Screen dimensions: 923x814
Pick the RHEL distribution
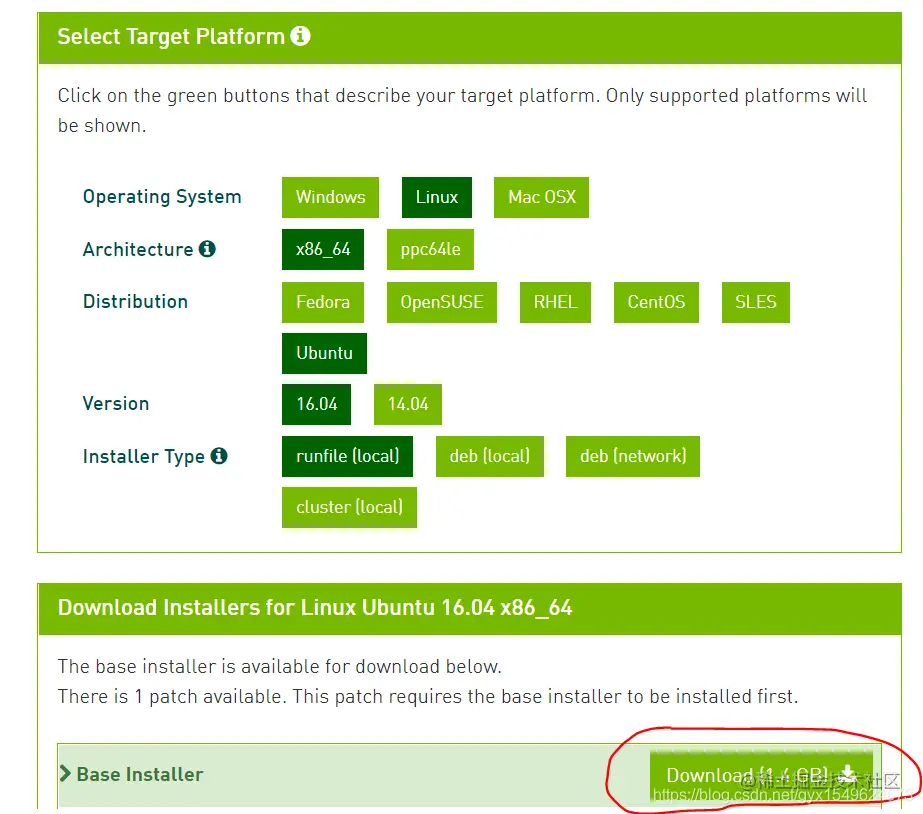[x=555, y=302]
